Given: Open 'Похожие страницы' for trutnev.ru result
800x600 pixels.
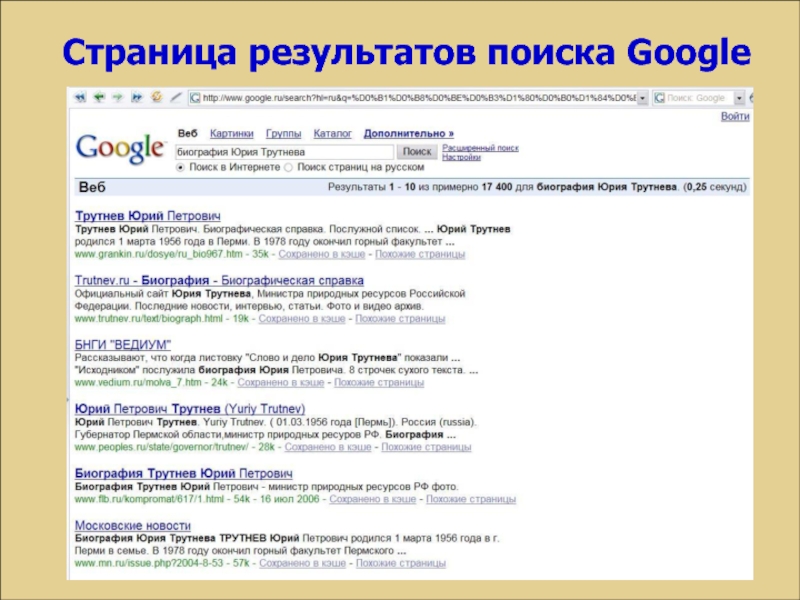Looking at the screenshot, I should point(400,319).
